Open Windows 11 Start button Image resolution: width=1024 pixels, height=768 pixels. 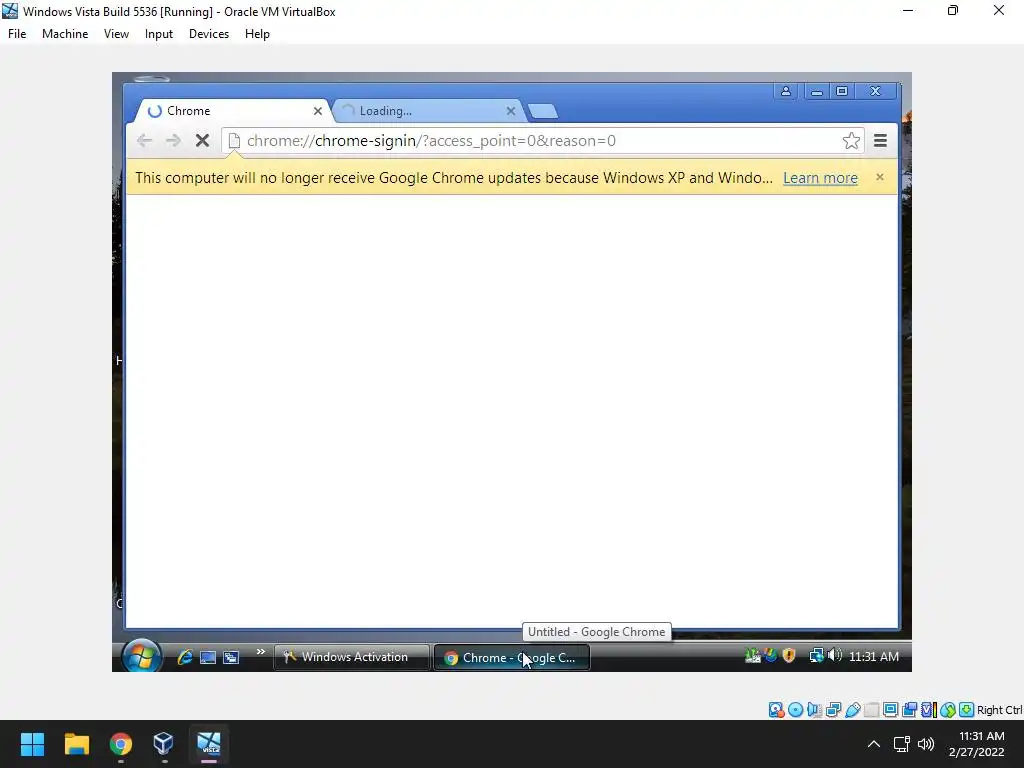point(32,744)
